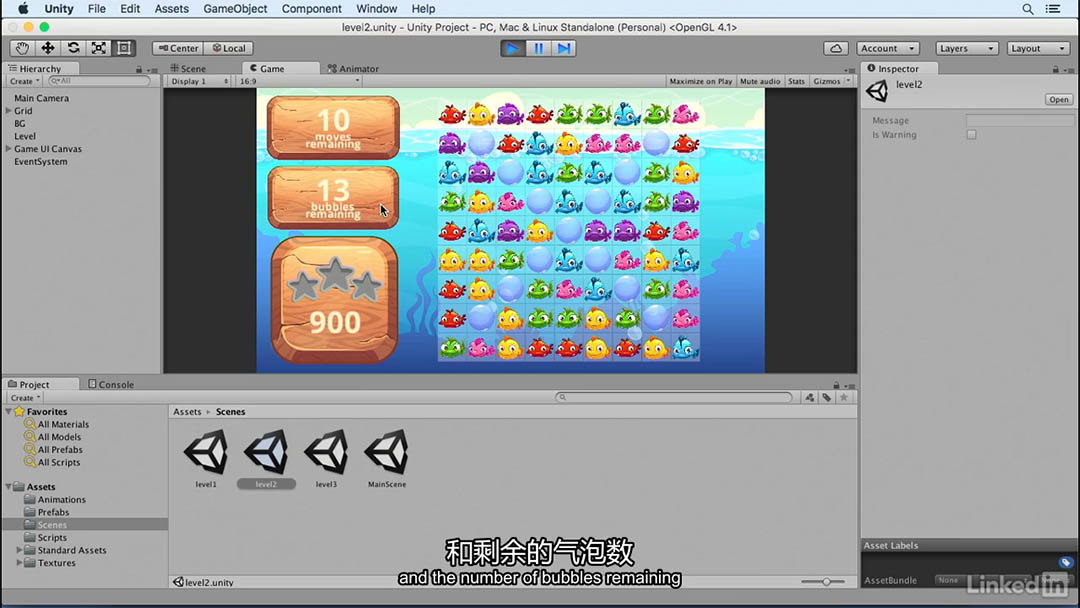Click the level3 scene asset

tap(326, 458)
